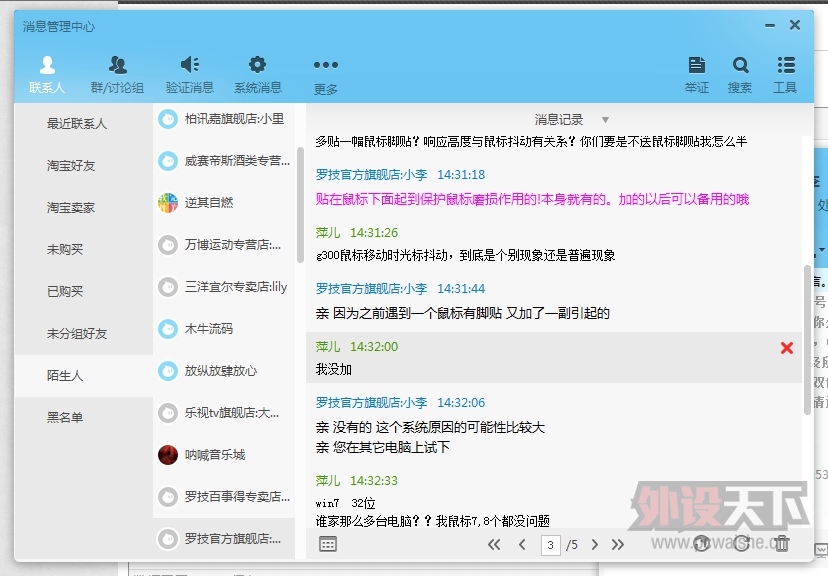Open contact 逆其自然
The image size is (828, 576).
tap(224, 203)
